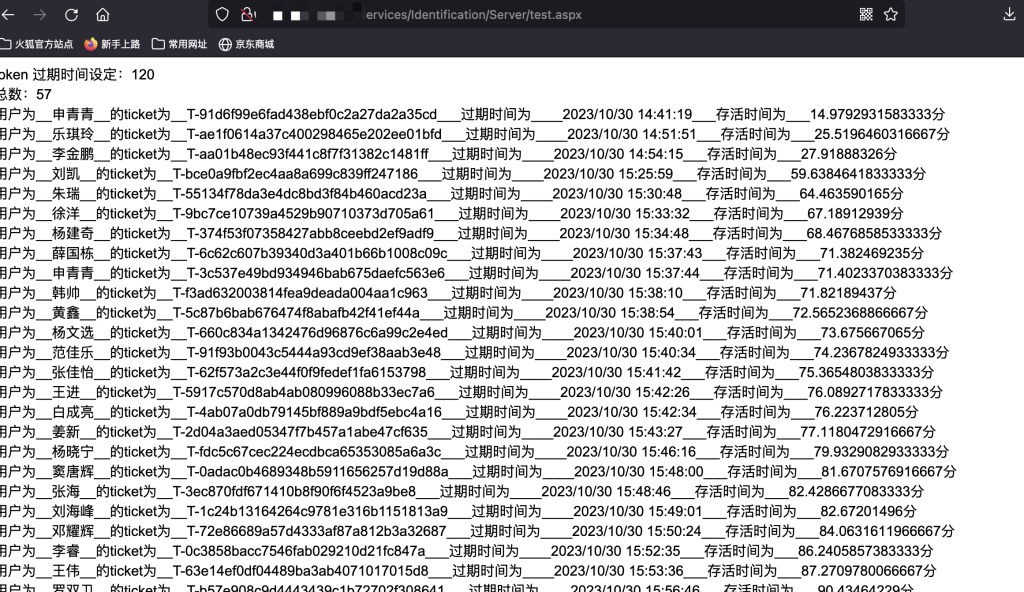Go to the browser home page
The height and width of the screenshot is (592, 1024).
coord(103,15)
